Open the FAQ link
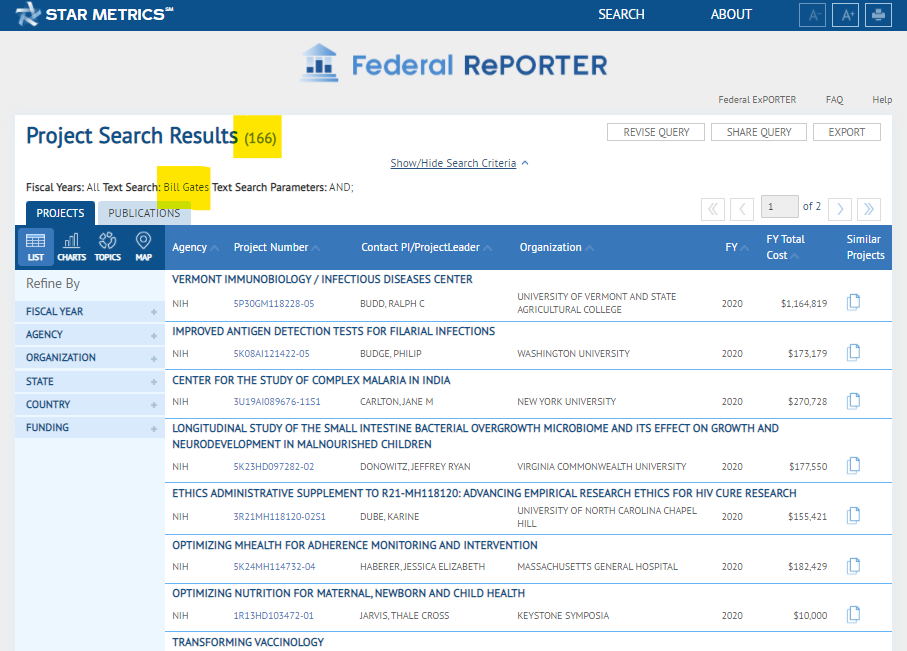 click(x=834, y=100)
